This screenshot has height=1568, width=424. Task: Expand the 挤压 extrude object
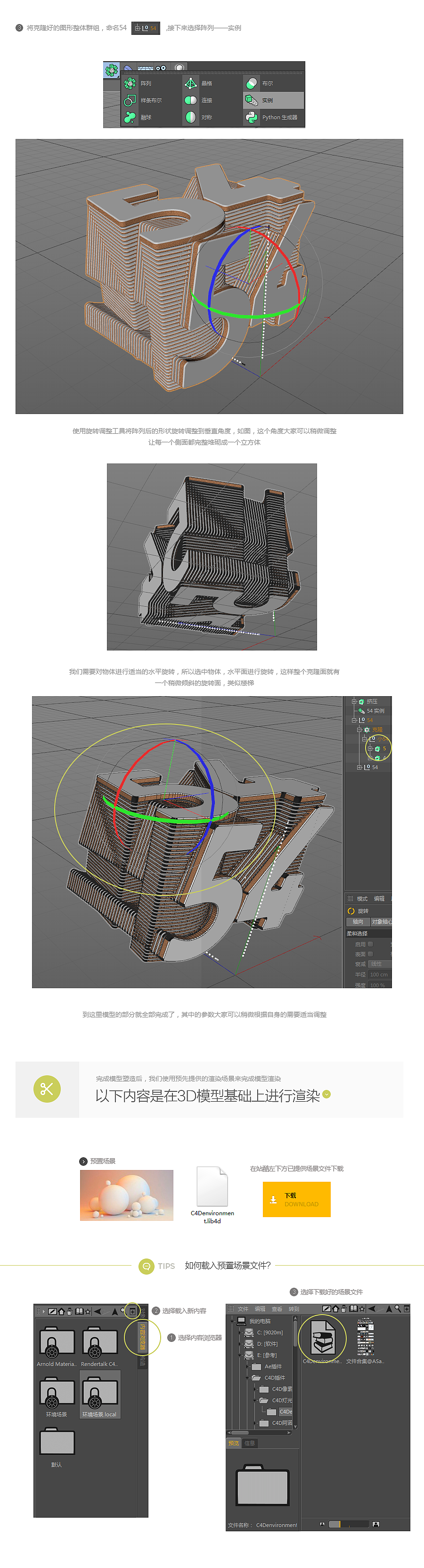pos(353,701)
